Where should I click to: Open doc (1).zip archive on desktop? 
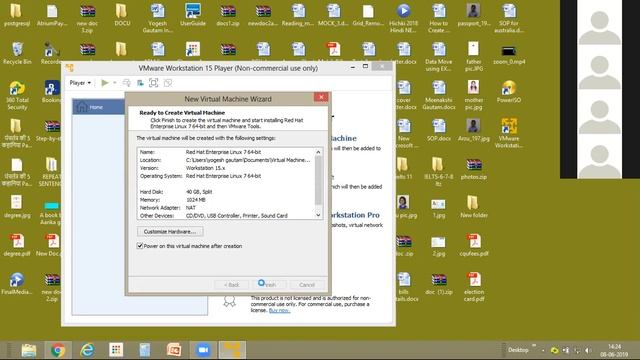[439, 284]
